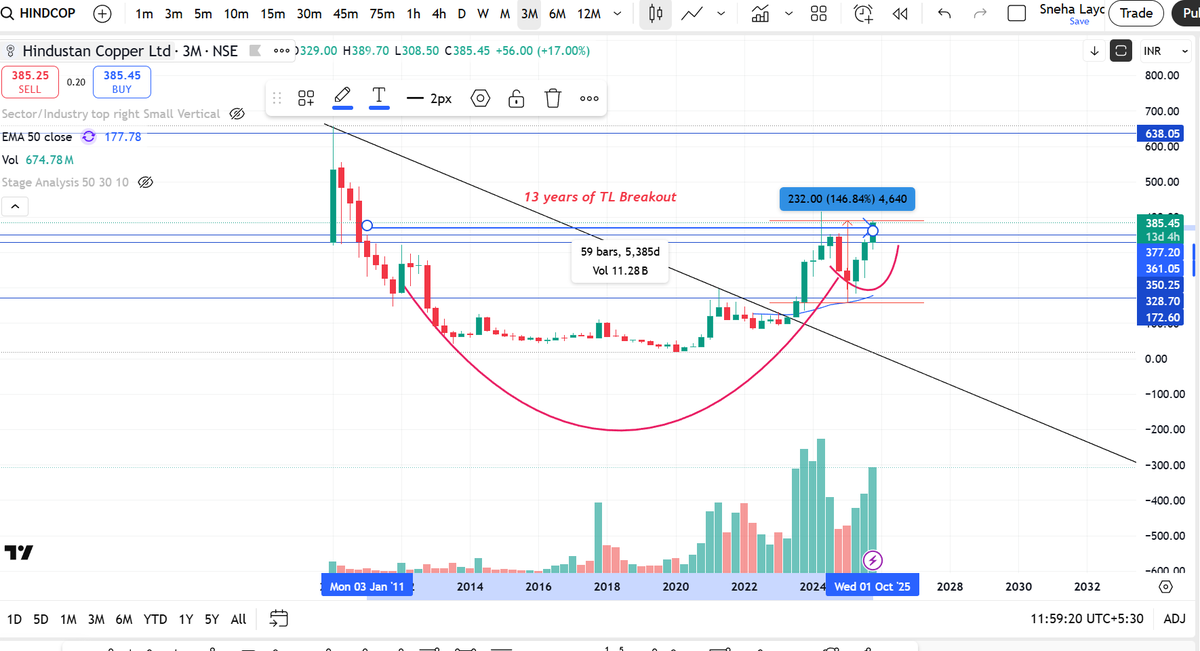This screenshot has width=1200, height=651.
Task: Open Sneha layout name dropdown
Action: point(1070,9)
